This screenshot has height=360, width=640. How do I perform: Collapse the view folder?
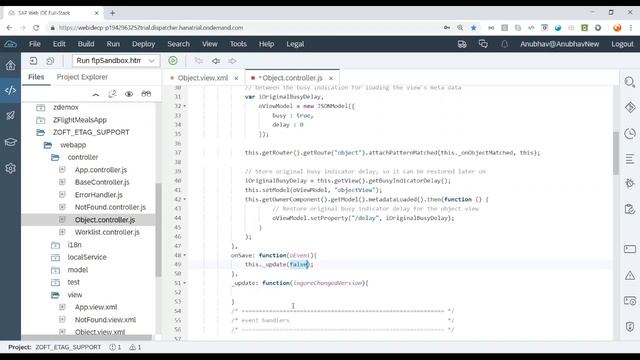point(55,295)
